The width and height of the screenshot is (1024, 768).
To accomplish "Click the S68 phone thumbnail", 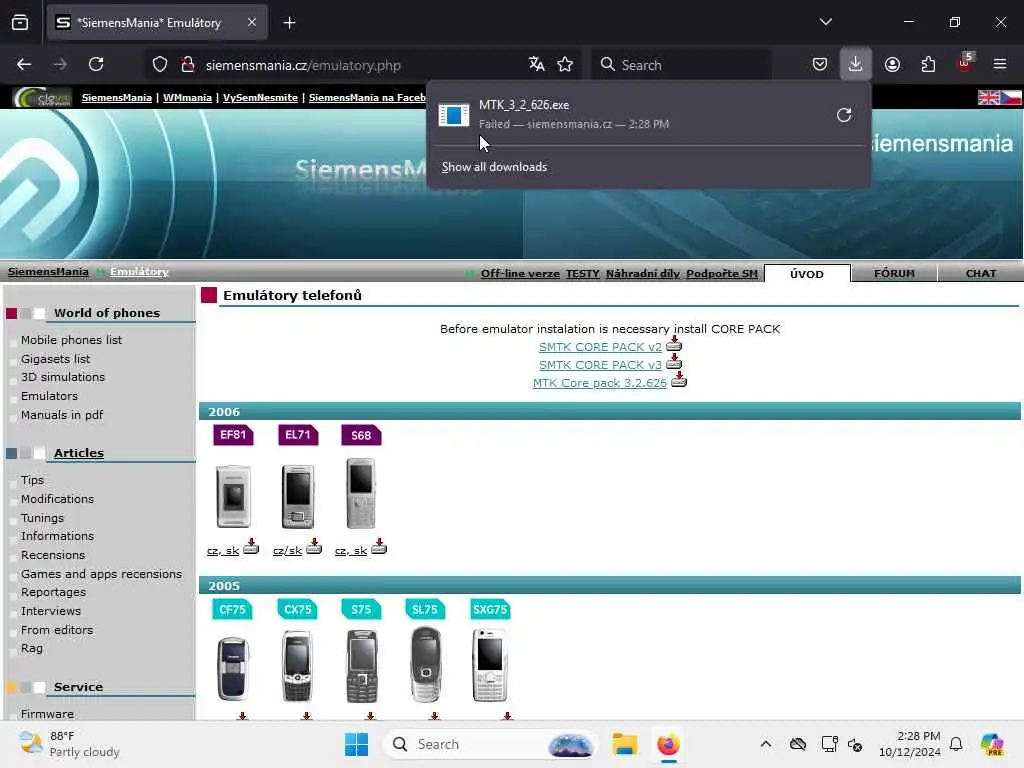I will pyautogui.click(x=361, y=493).
